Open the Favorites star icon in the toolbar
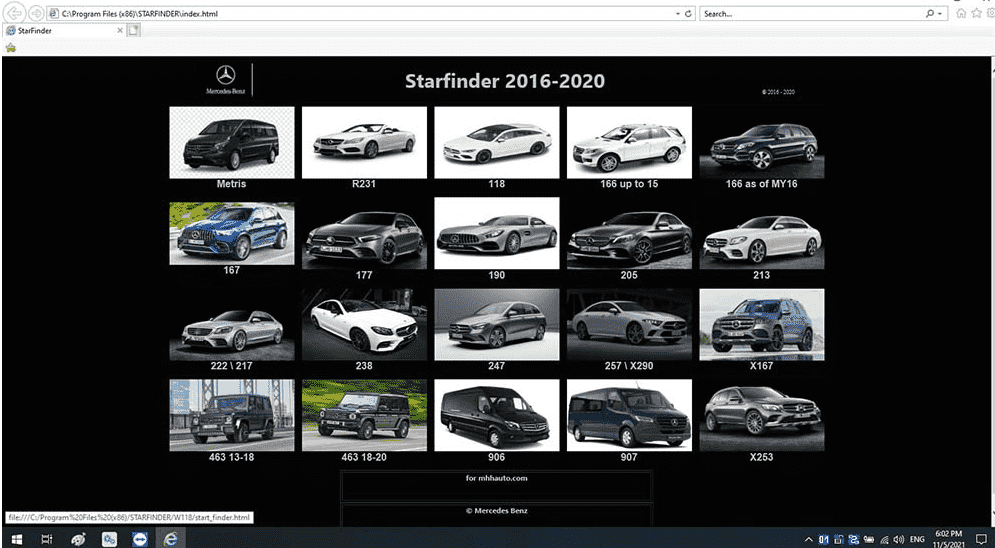The height and width of the screenshot is (548, 995). click(977, 13)
